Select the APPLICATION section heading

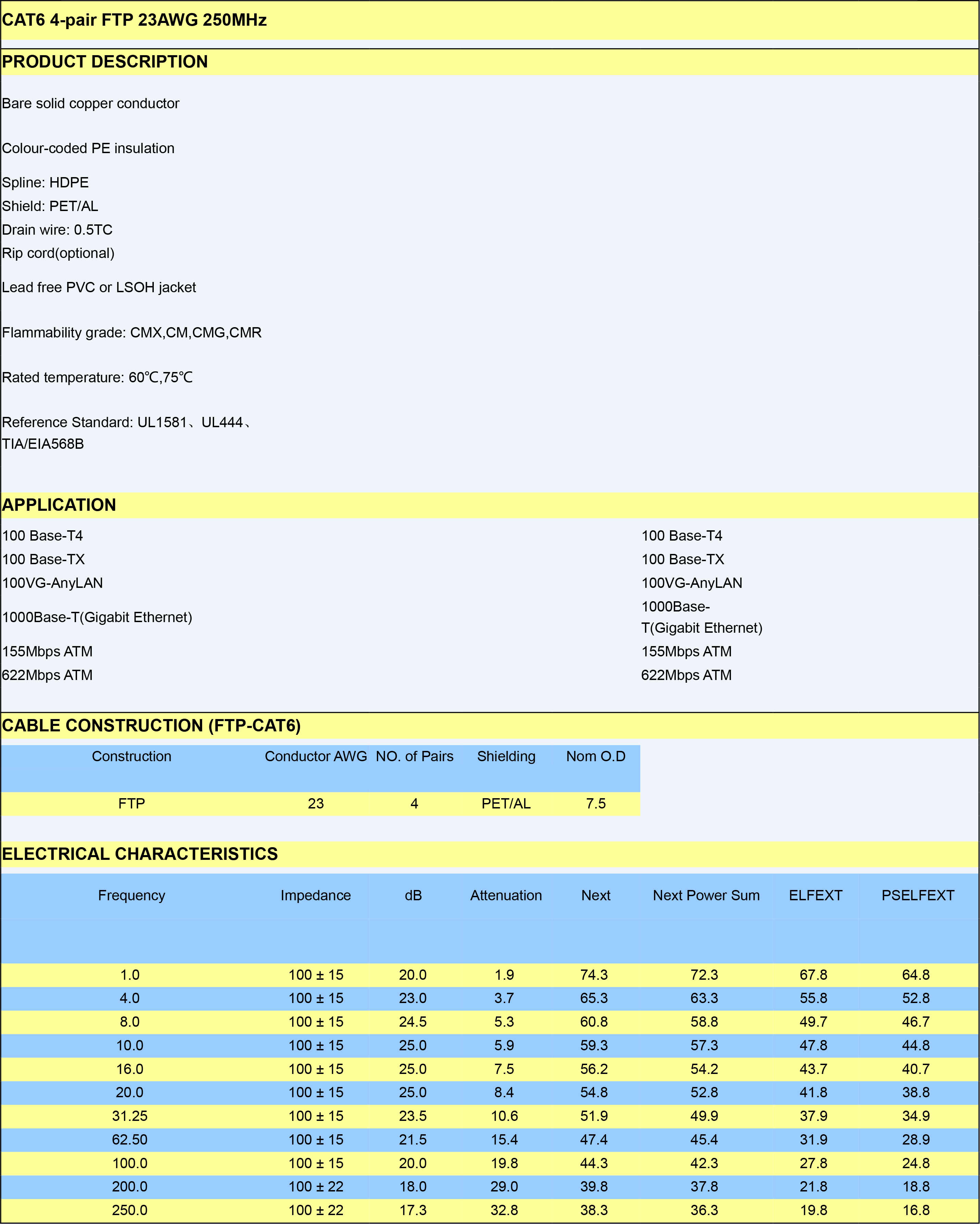tap(59, 505)
